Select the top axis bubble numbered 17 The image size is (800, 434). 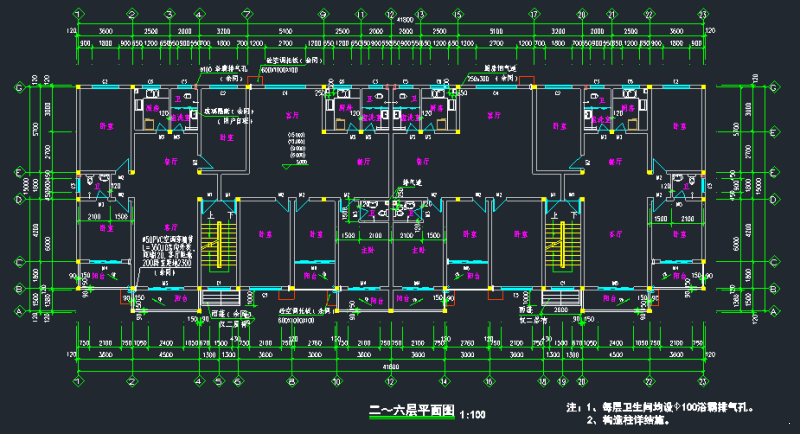point(534,15)
